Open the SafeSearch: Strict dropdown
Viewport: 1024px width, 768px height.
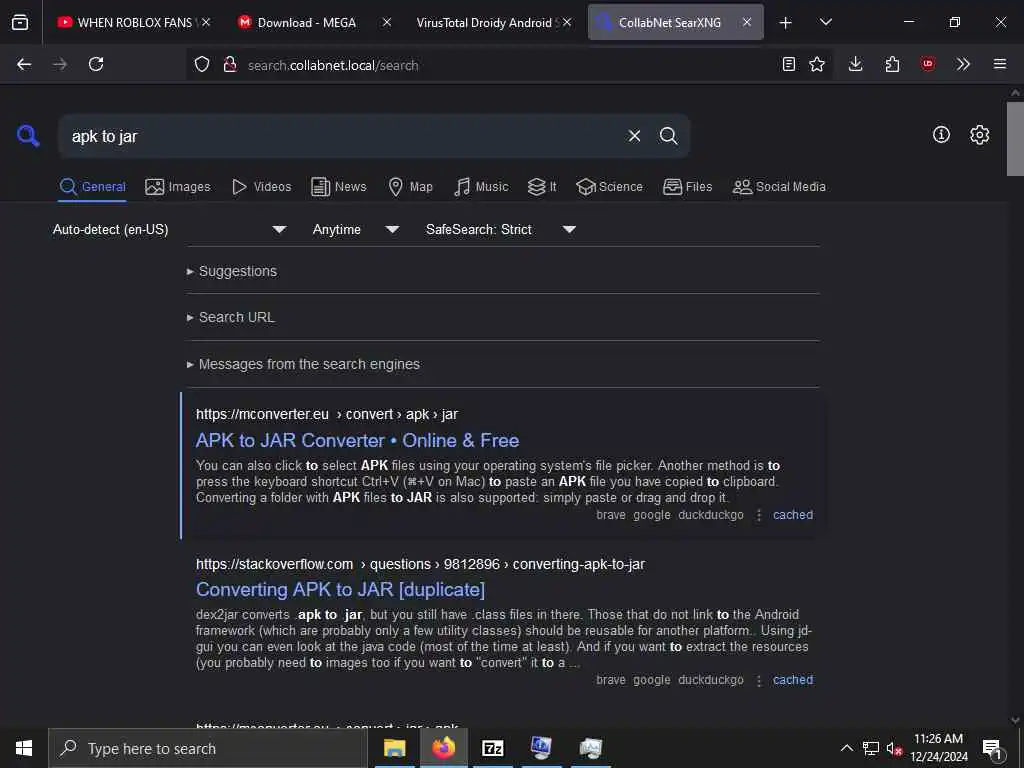[x=501, y=229]
